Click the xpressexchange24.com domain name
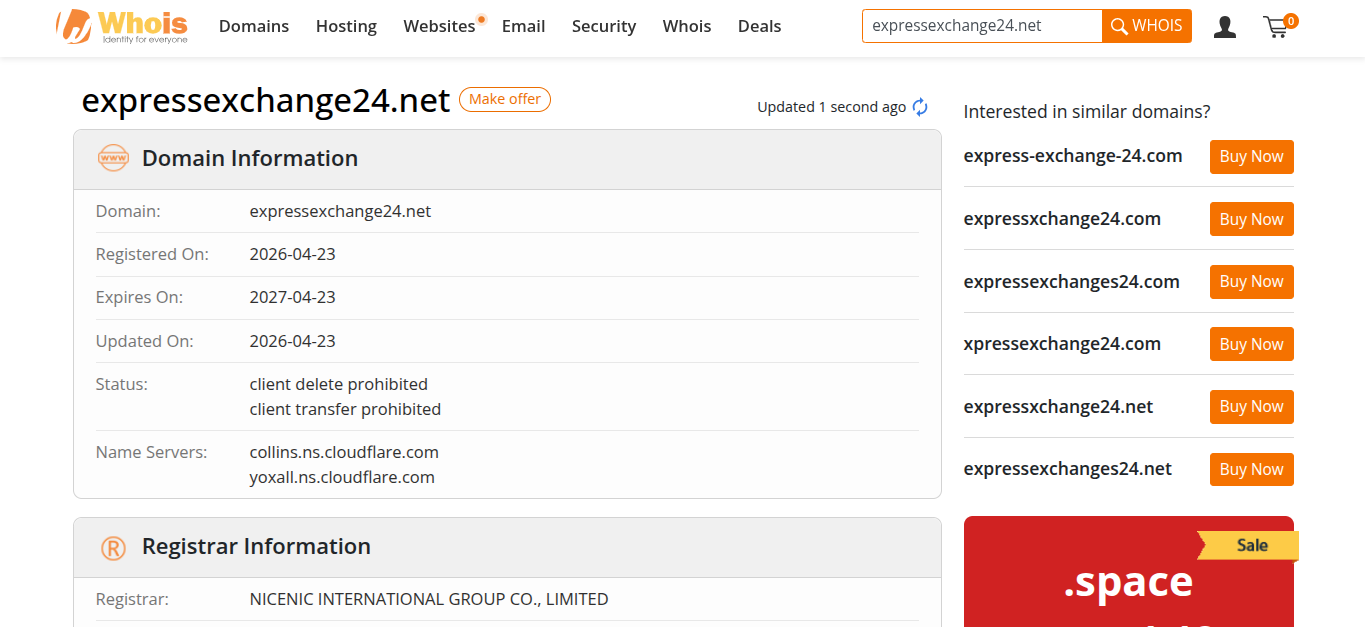 click(x=1062, y=344)
